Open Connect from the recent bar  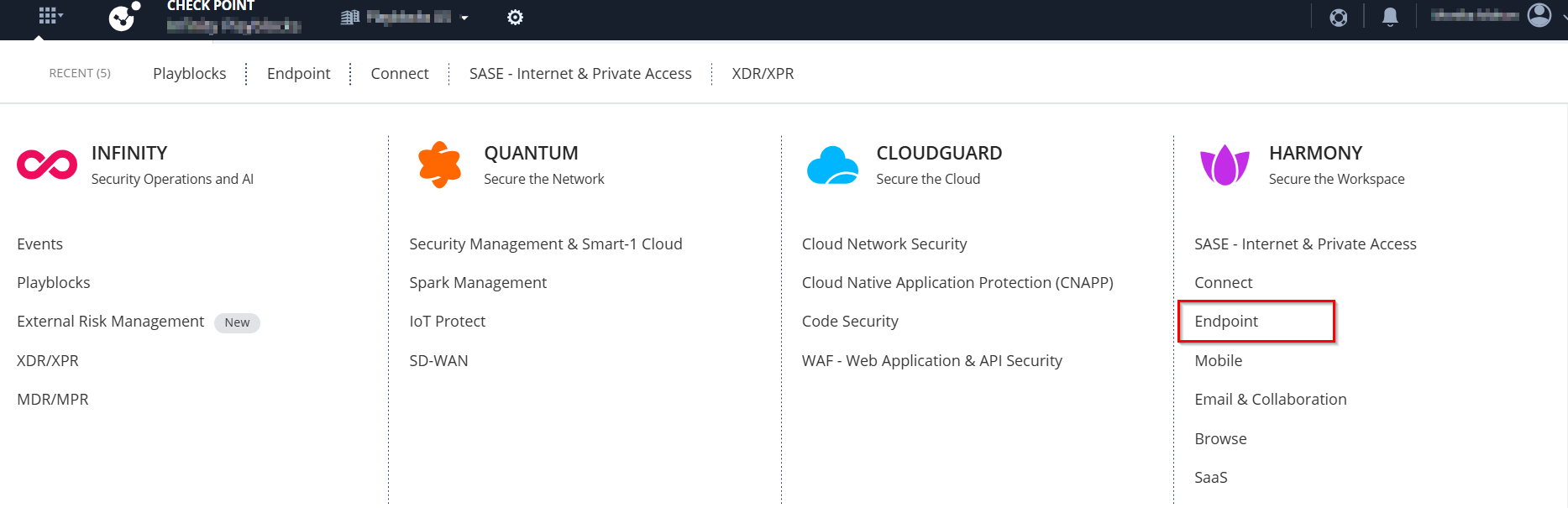pyautogui.click(x=400, y=73)
